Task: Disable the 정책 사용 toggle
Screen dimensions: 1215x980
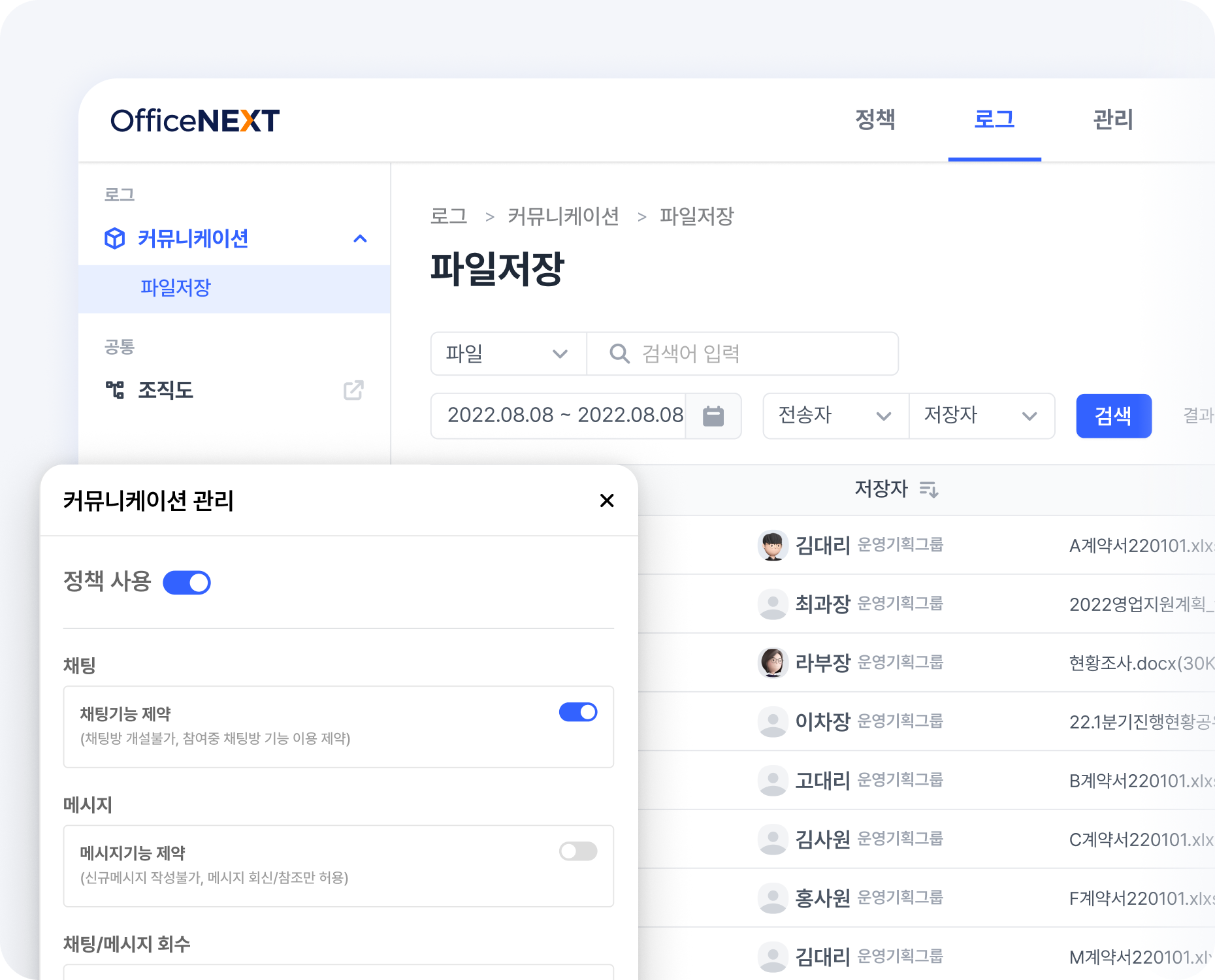Action: [x=187, y=582]
